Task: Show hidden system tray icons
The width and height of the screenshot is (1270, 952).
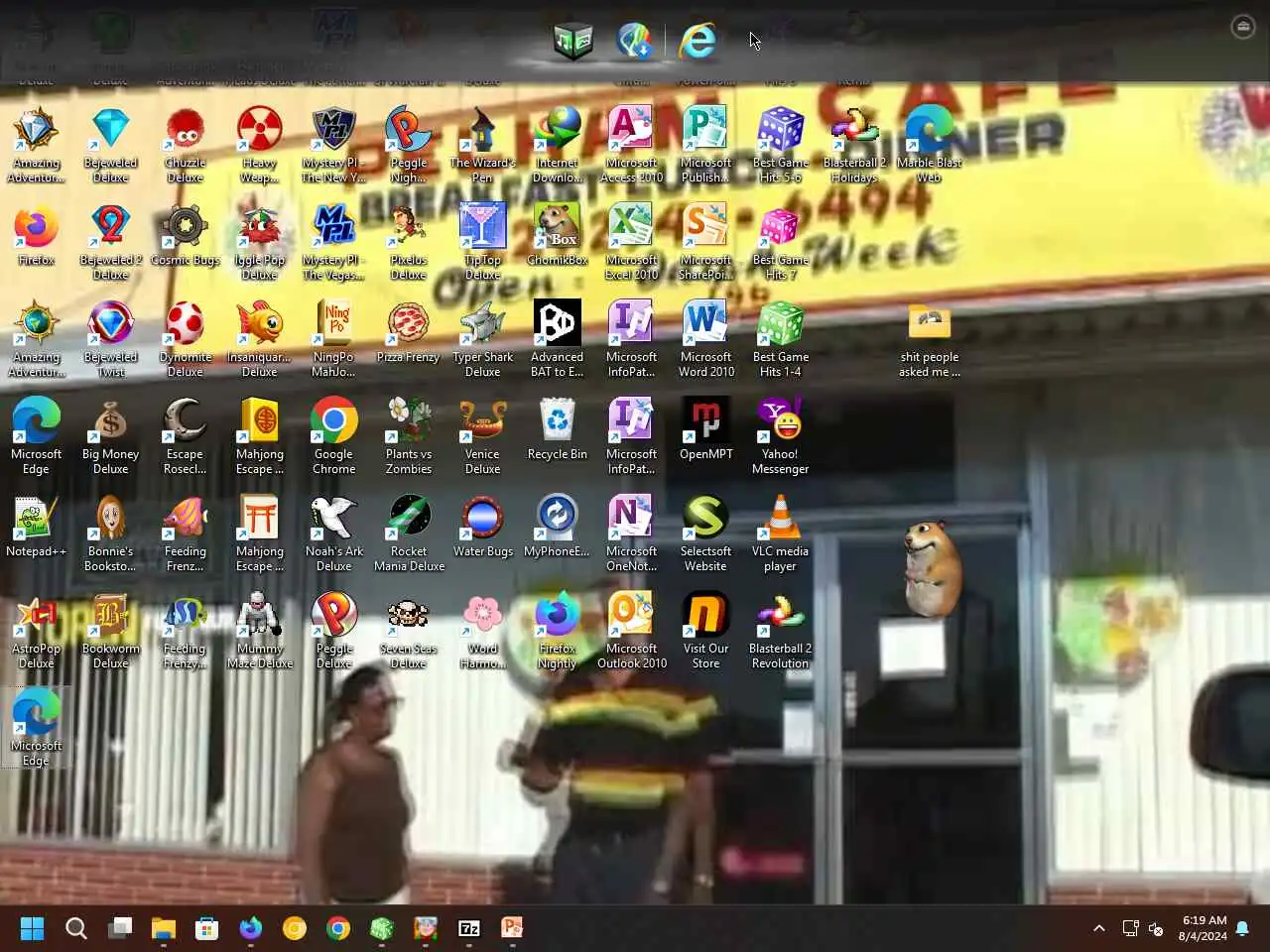Action: coord(1099,928)
